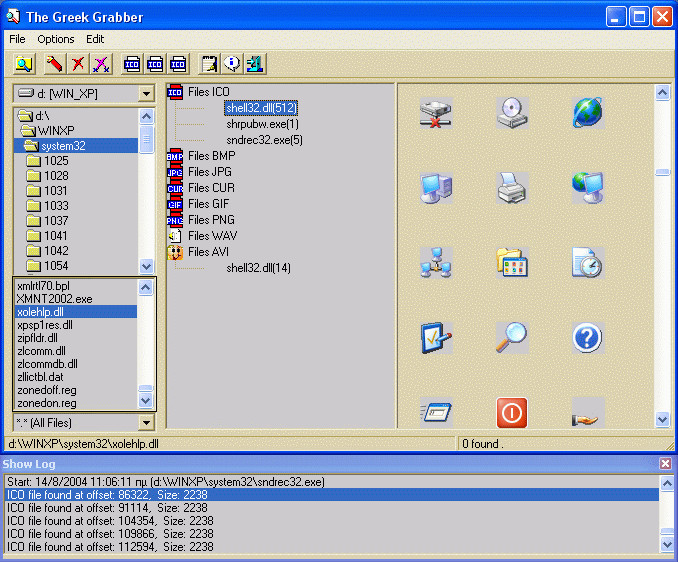Select Files BMP category in tree
The image size is (678, 562).
pyautogui.click(x=211, y=156)
